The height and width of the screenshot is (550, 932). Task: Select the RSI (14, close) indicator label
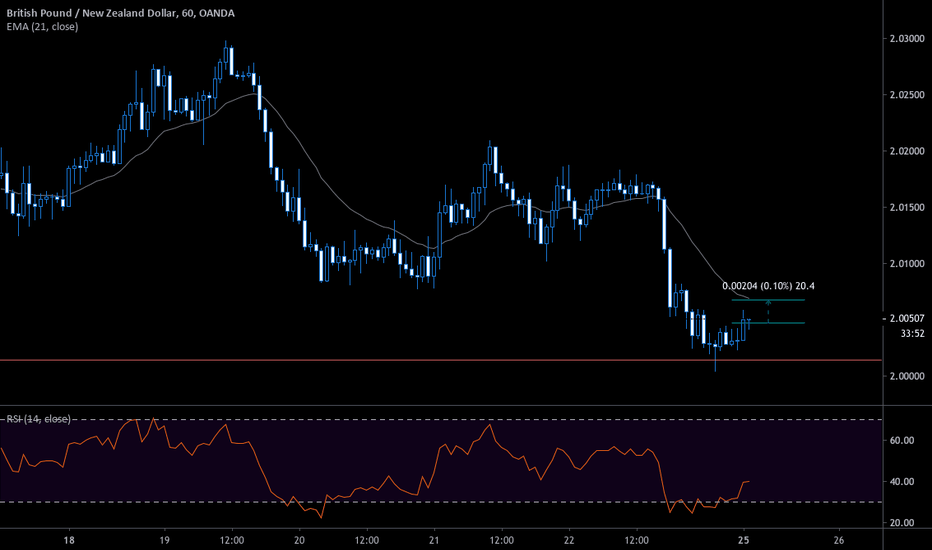[x=42, y=416]
